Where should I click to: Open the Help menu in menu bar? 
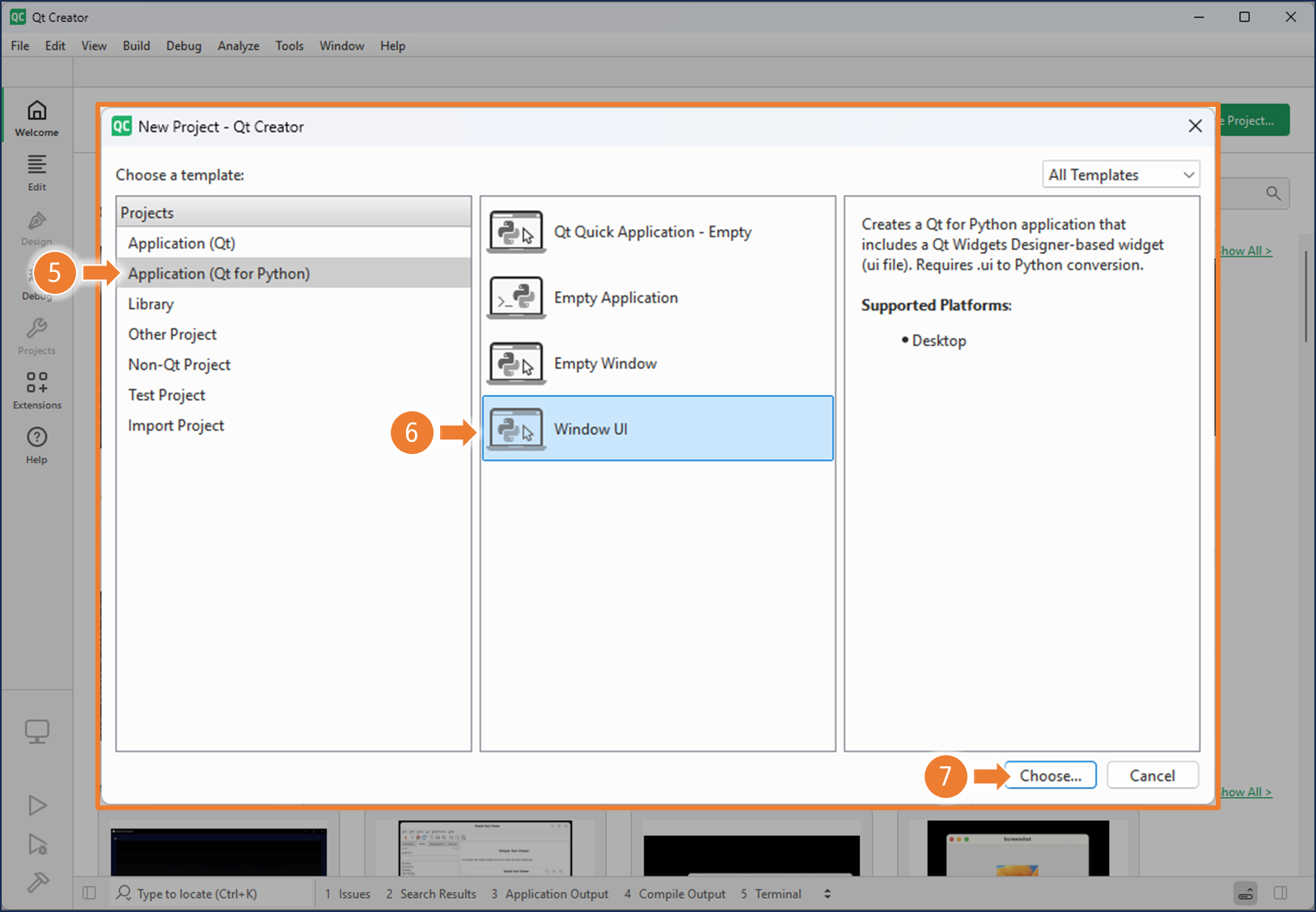pyautogui.click(x=392, y=46)
